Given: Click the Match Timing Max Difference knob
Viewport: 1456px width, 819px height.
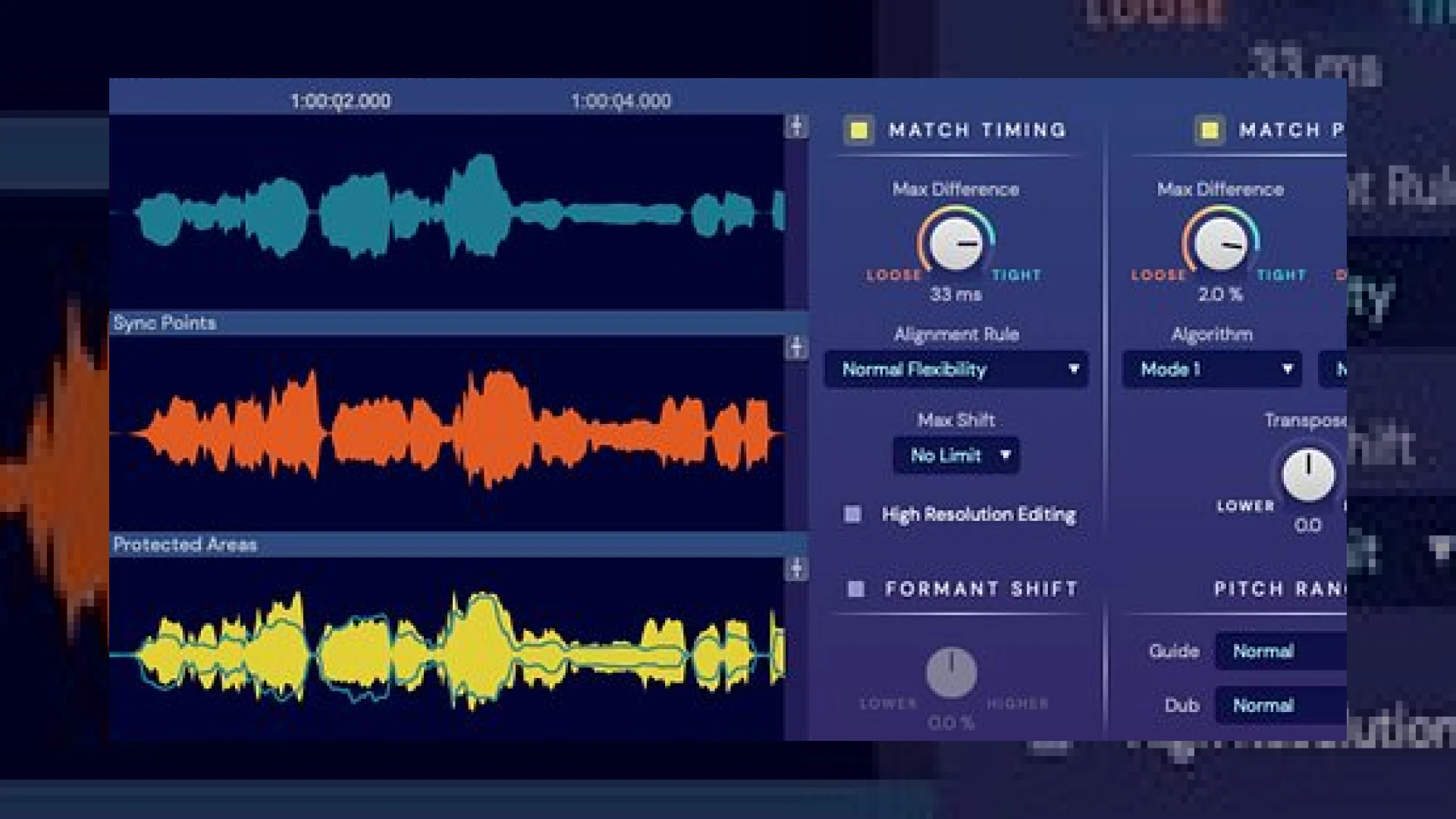Looking at the screenshot, I should pyautogui.click(x=955, y=243).
